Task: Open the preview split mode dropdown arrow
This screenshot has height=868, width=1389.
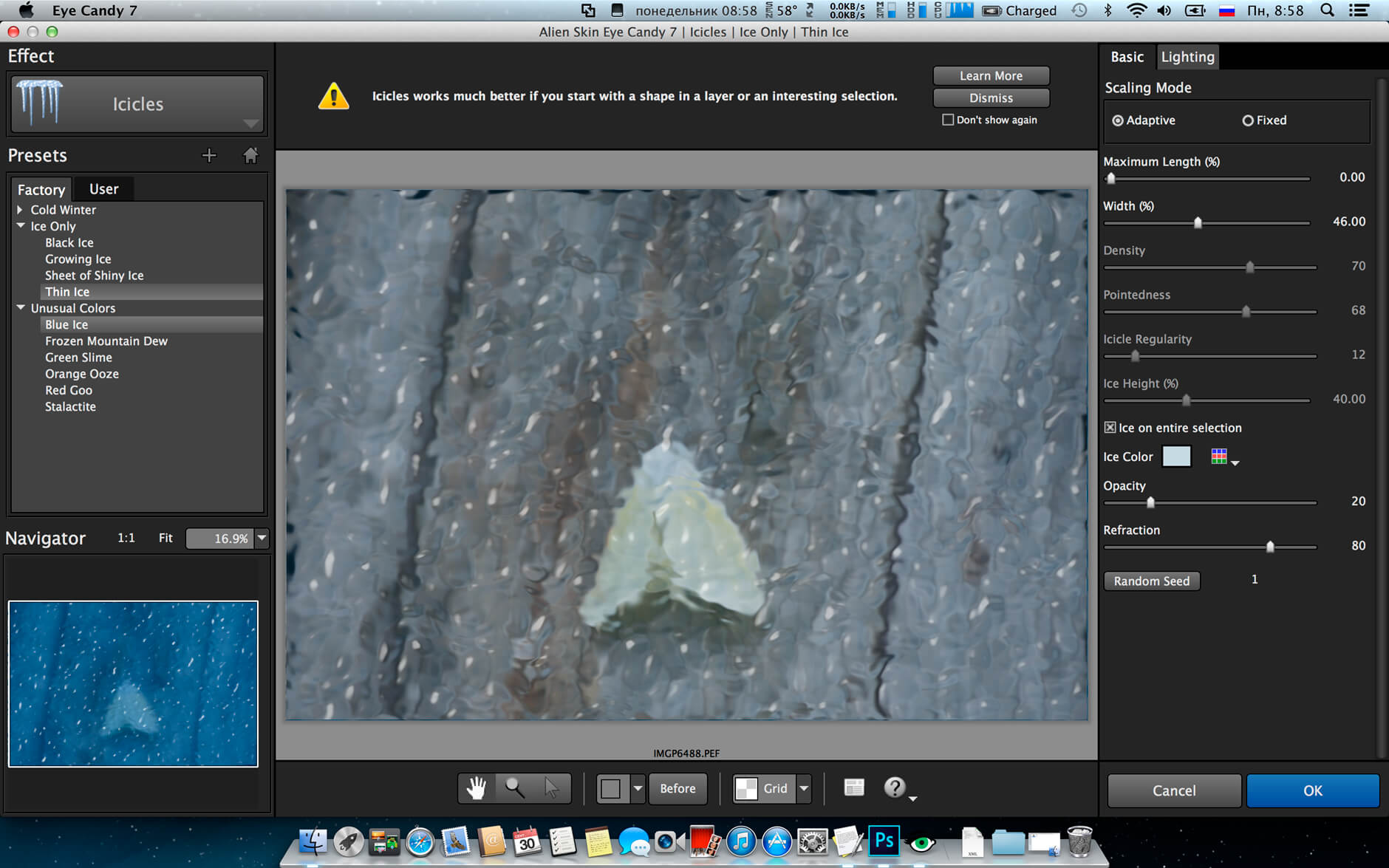Action: coord(638,788)
